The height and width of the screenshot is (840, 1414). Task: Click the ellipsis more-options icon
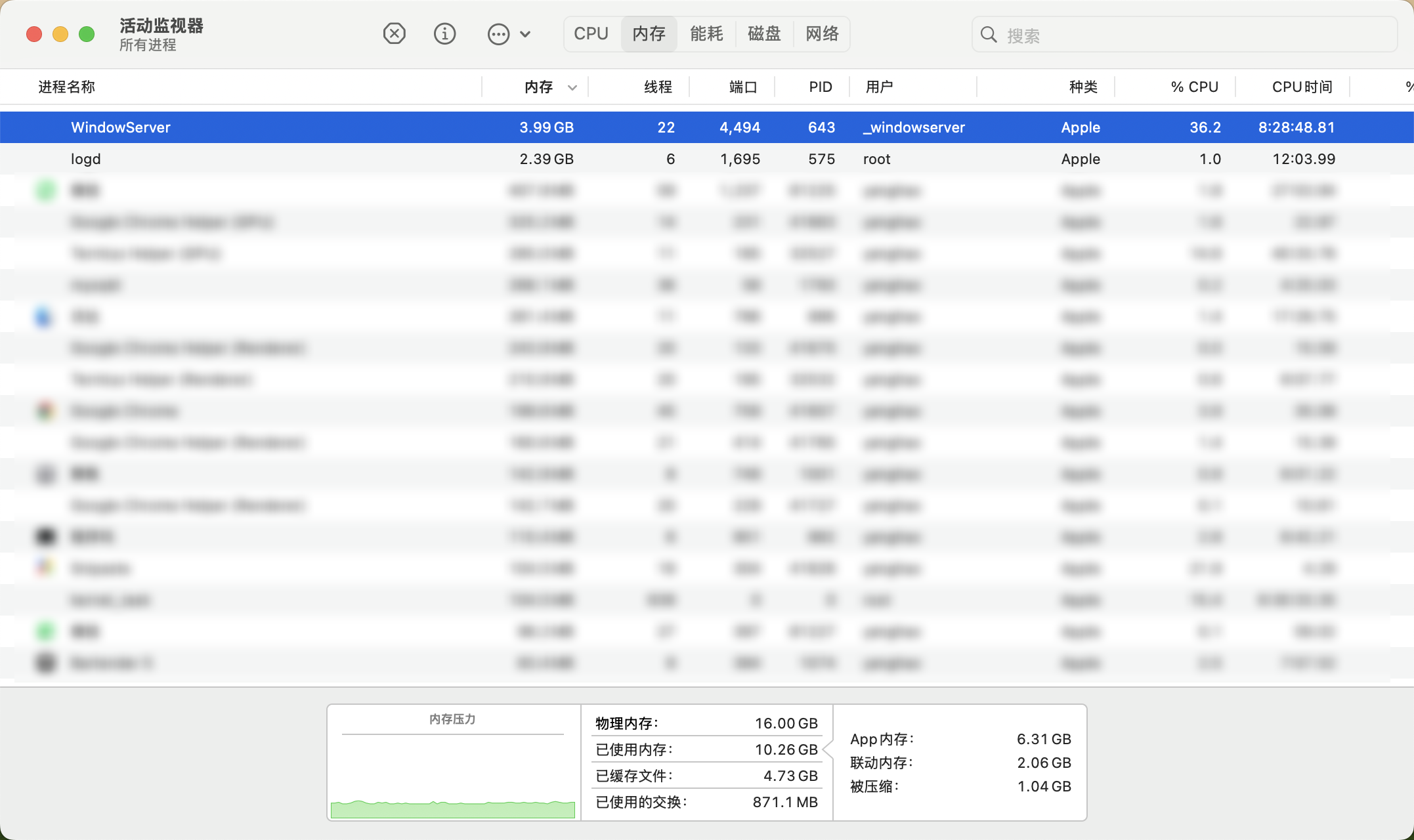498,34
